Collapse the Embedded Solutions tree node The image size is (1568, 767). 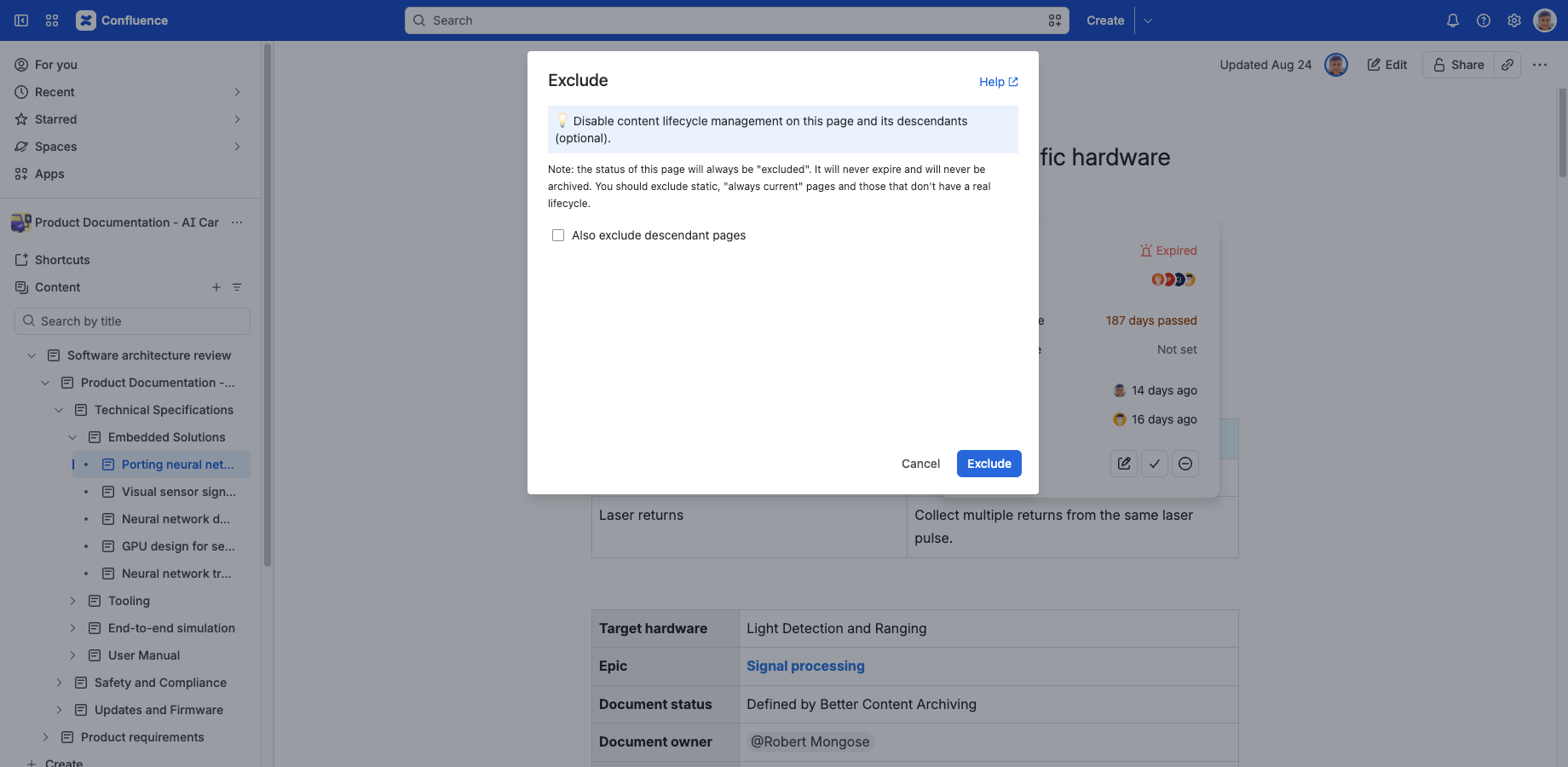pos(72,437)
